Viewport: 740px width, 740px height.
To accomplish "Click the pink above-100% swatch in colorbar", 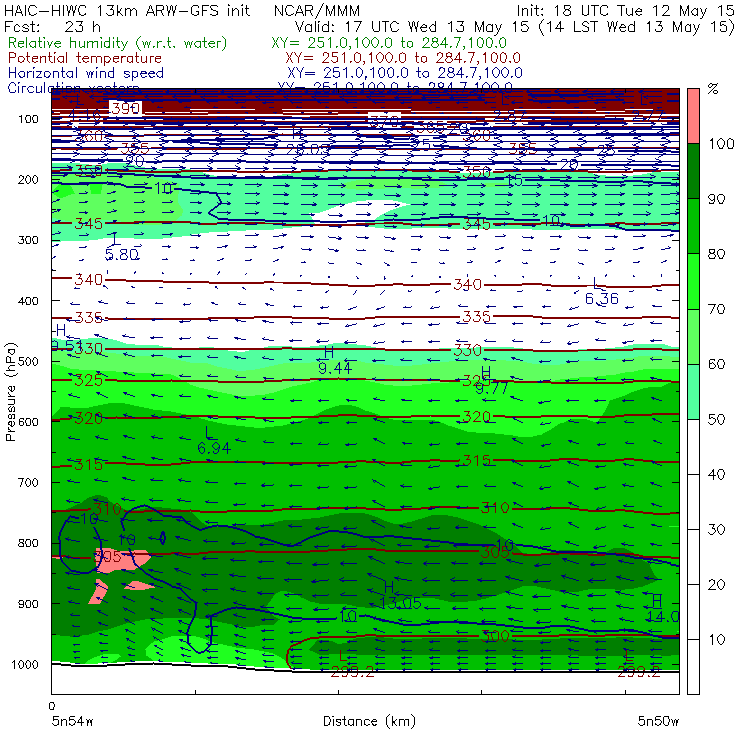I will coord(693,116).
